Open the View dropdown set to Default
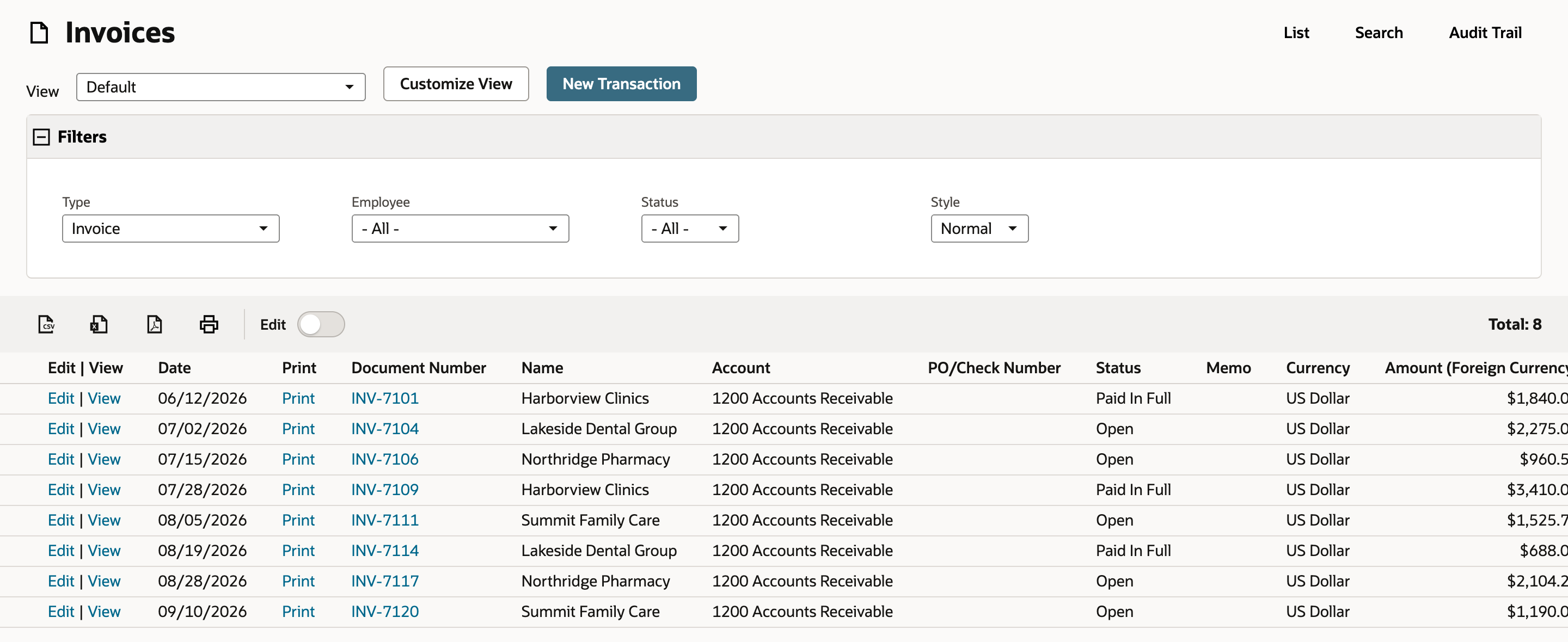This screenshot has width=1568, height=642. pyautogui.click(x=220, y=87)
